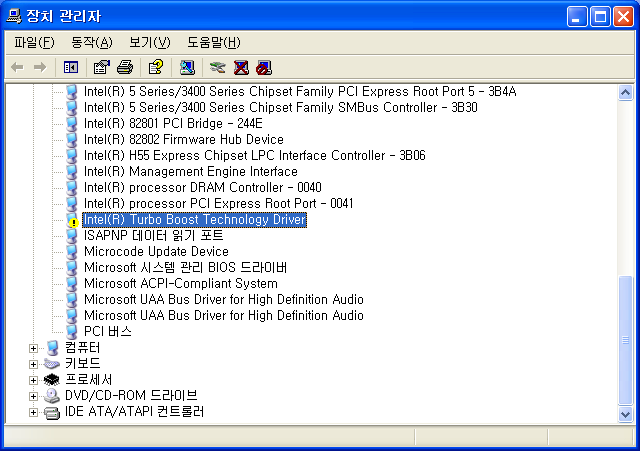Select Intel(R) Turbo Boost Technology Driver
The image size is (640, 451).
pos(195,220)
